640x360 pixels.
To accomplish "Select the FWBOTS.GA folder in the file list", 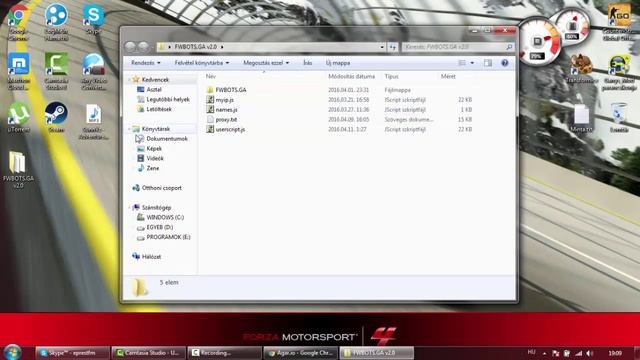I will click(231, 90).
